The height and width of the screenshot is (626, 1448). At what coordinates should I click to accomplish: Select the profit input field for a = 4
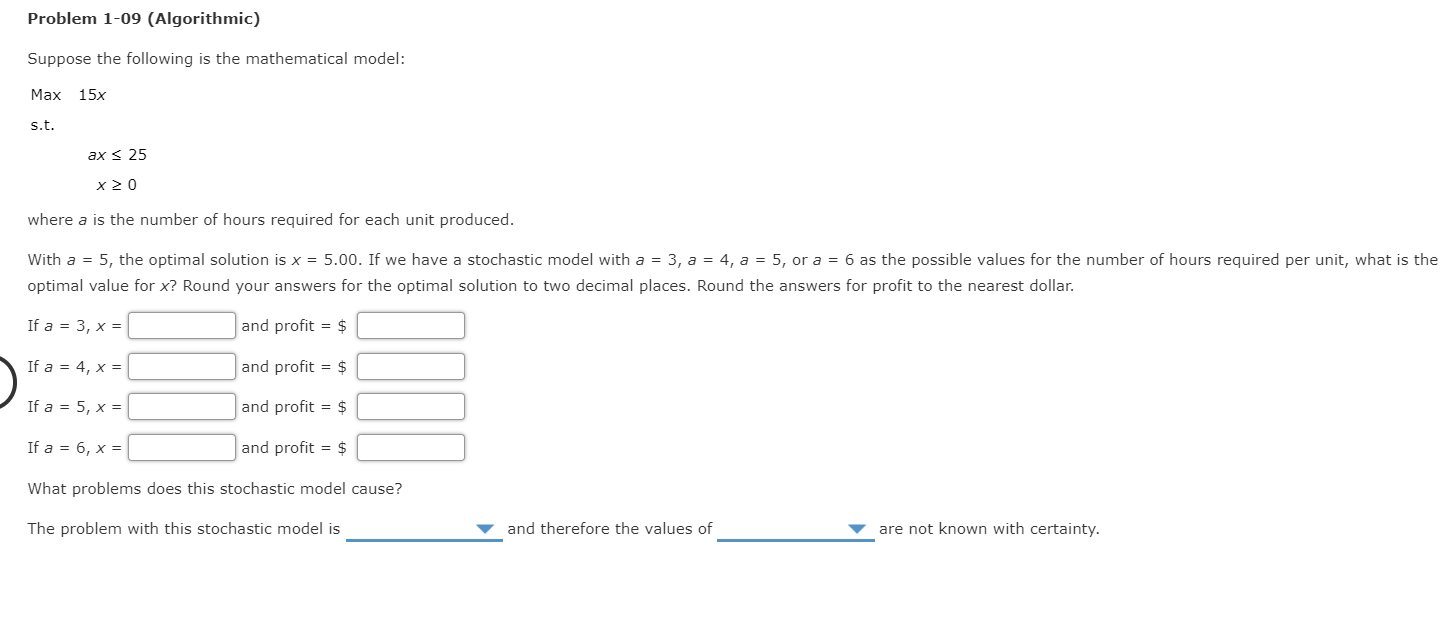pyautogui.click(x=410, y=366)
